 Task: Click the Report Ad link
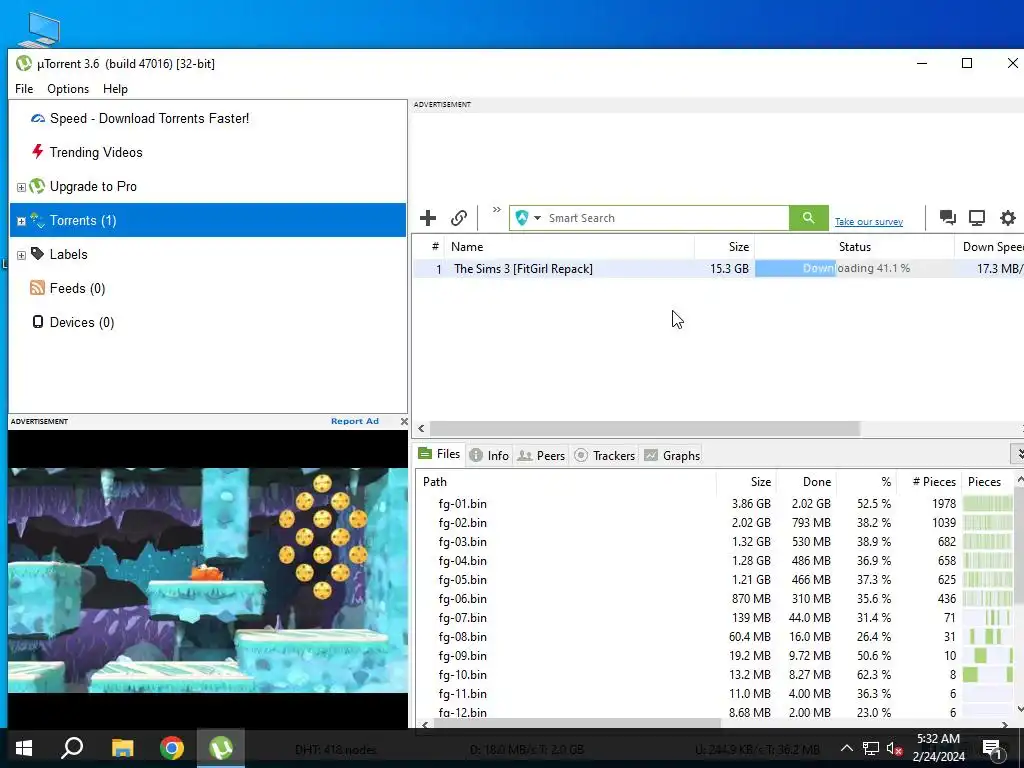(x=355, y=421)
